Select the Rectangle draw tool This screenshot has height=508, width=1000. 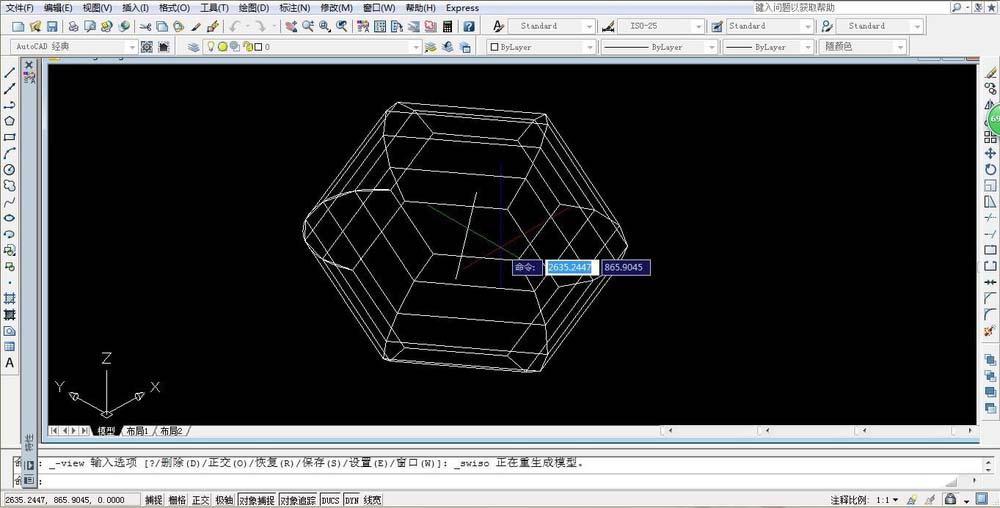[x=10, y=137]
